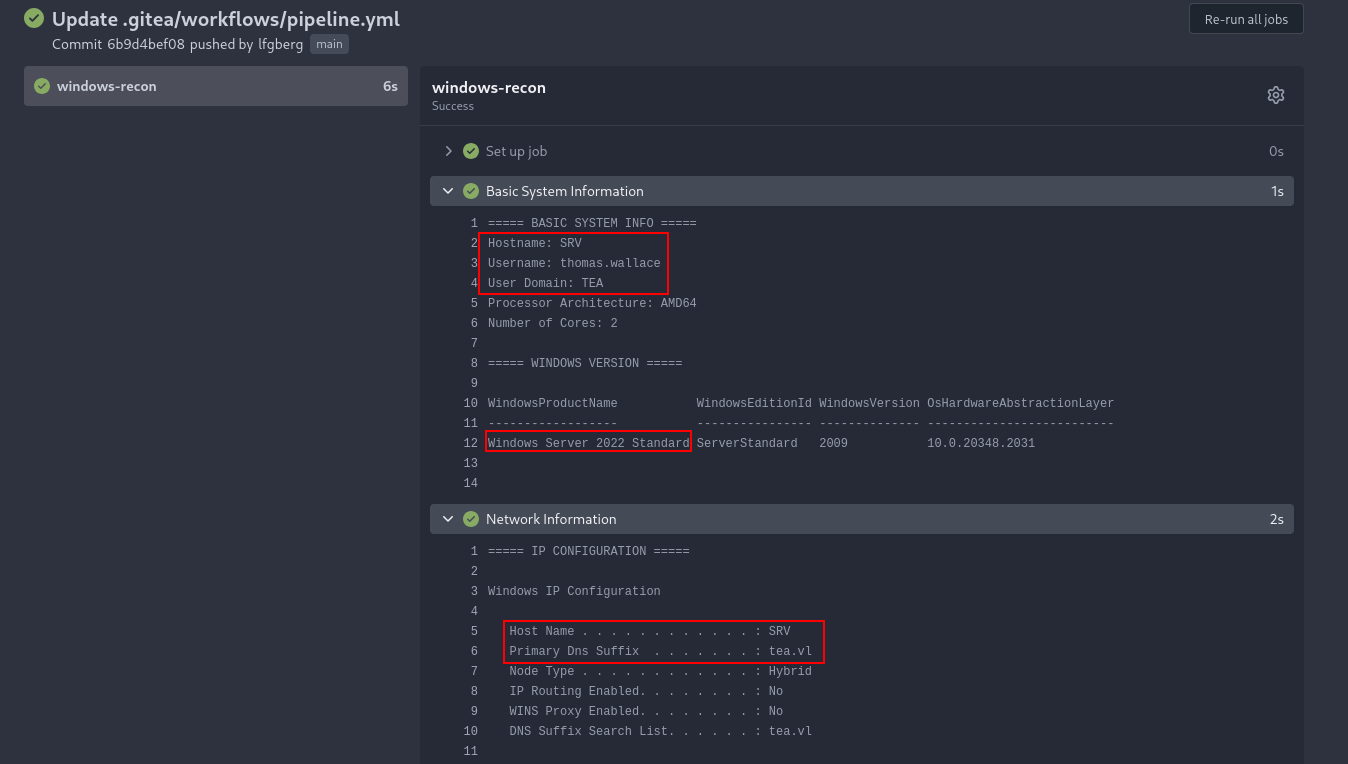The width and height of the screenshot is (1348, 764).
Task: Click the success icon on Basic System Information step
Action: (x=470, y=190)
